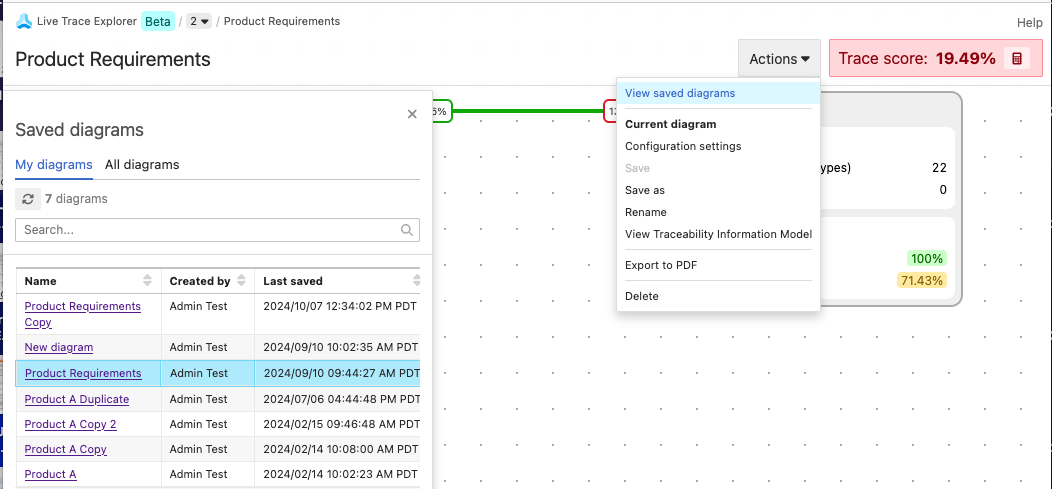Click the calculator icon beside Trace score
The image size is (1052, 489).
point(1016,59)
